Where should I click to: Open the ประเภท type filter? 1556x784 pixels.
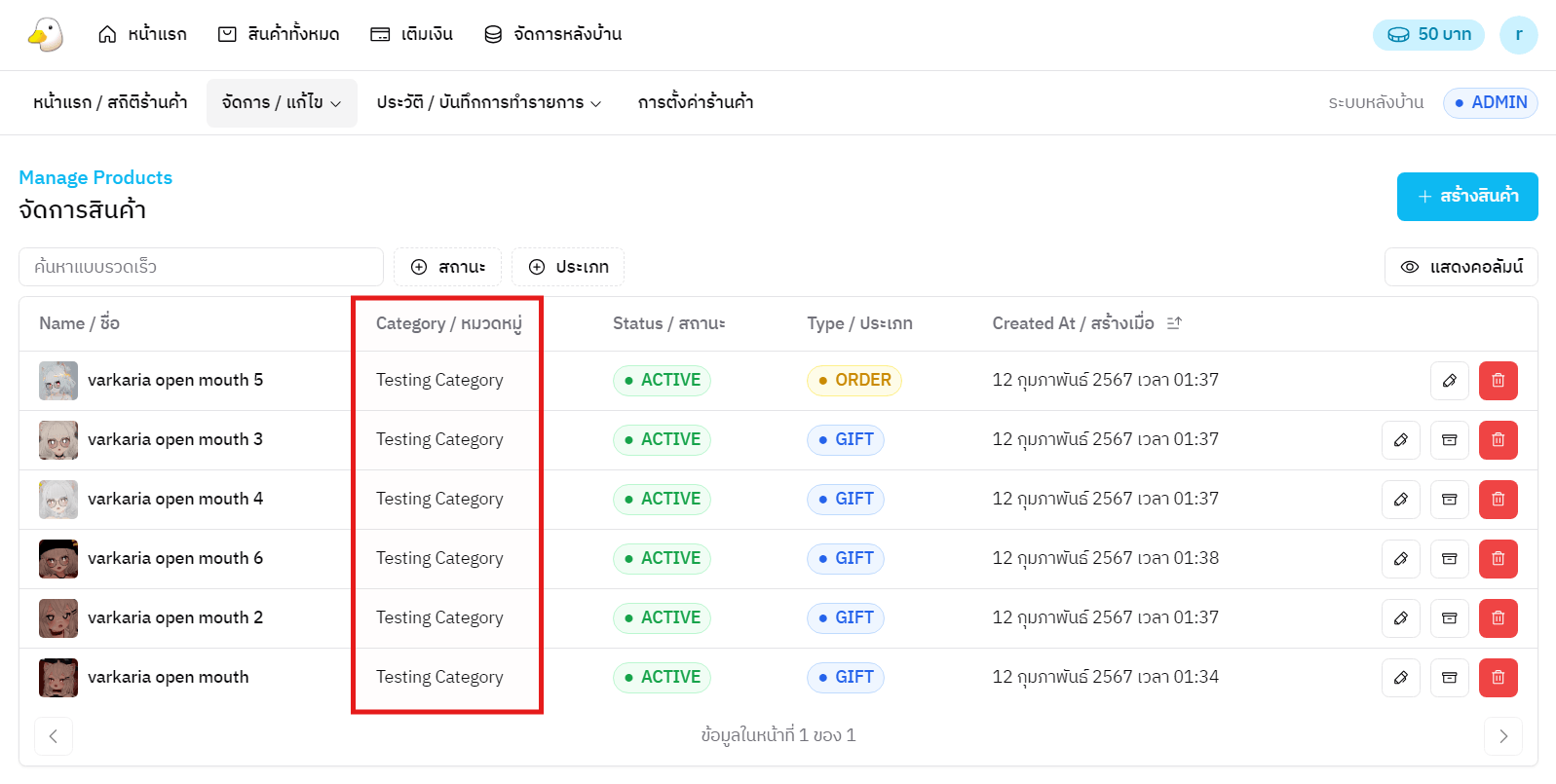click(x=567, y=267)
